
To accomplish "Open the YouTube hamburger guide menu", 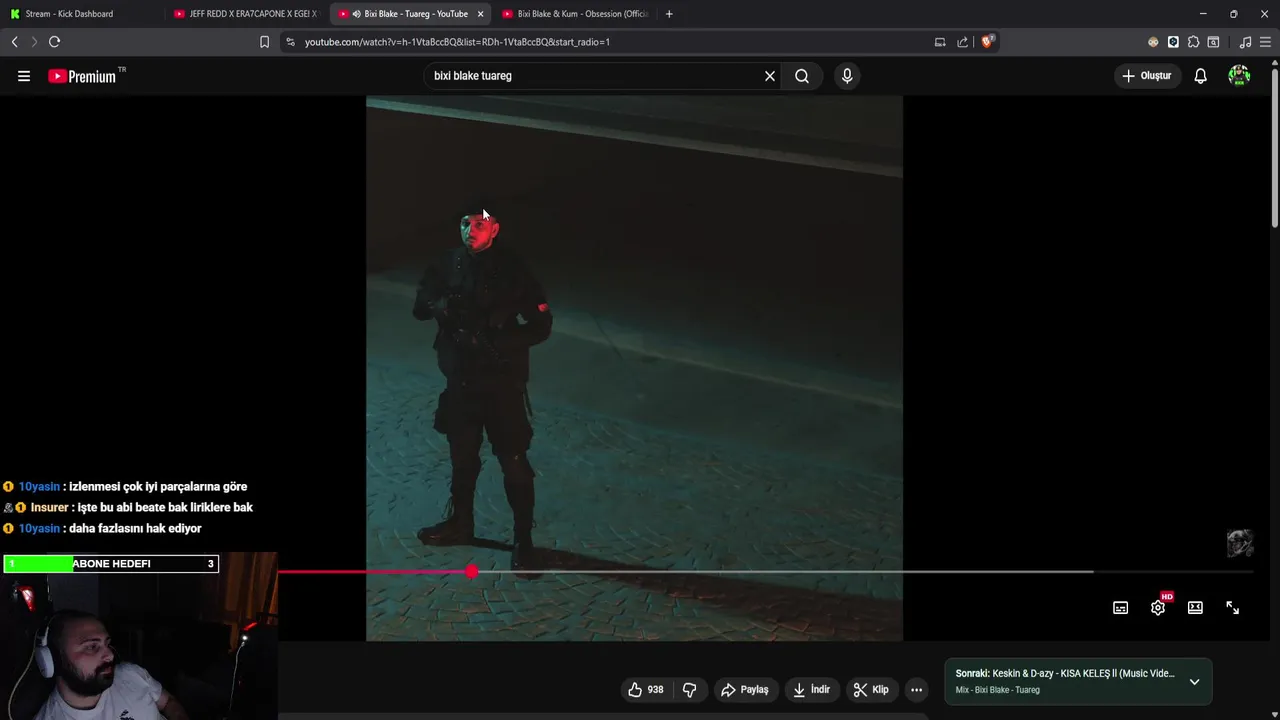I will [x=24, y=76].
